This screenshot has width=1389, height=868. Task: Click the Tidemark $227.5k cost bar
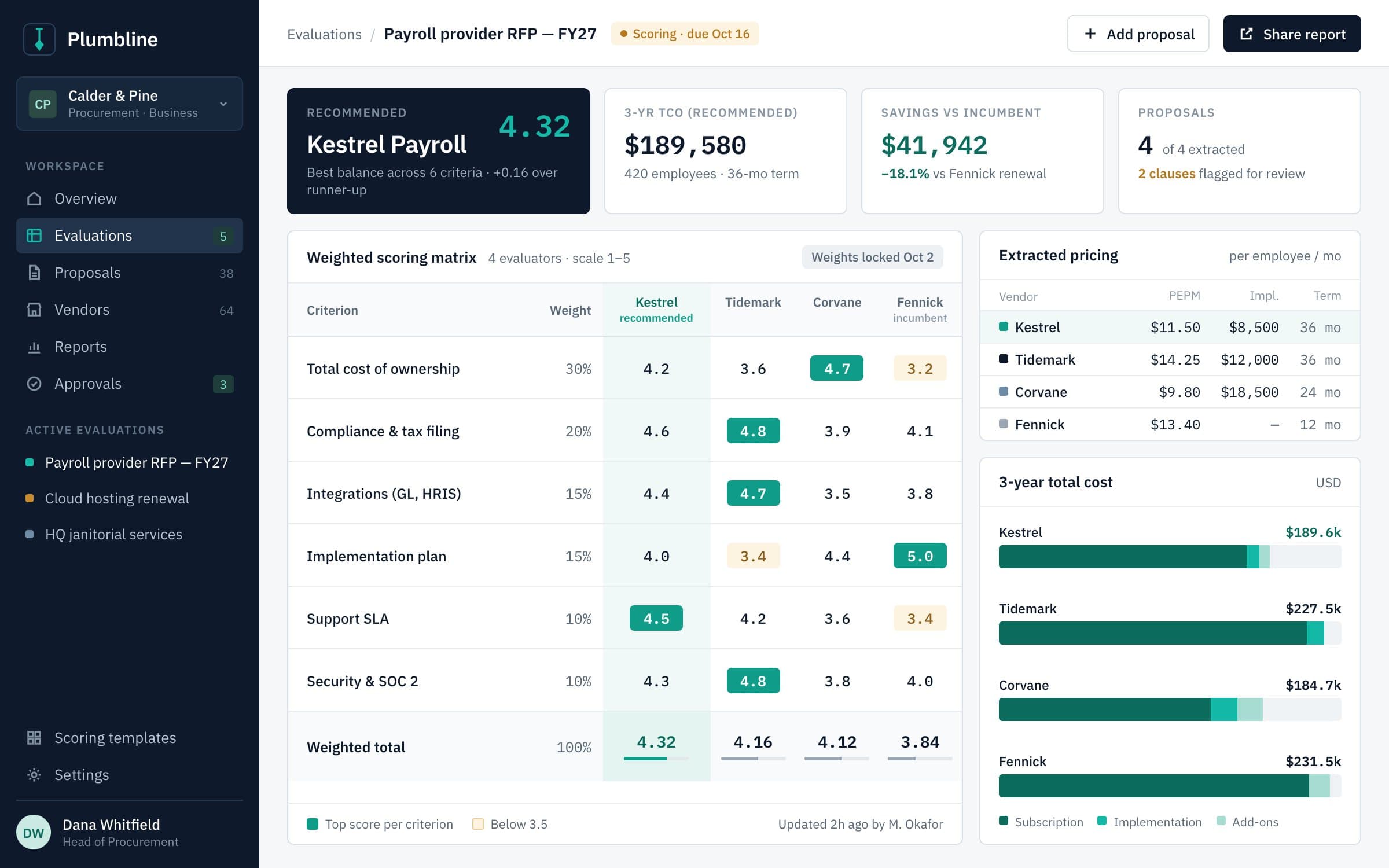[1170, 633]
